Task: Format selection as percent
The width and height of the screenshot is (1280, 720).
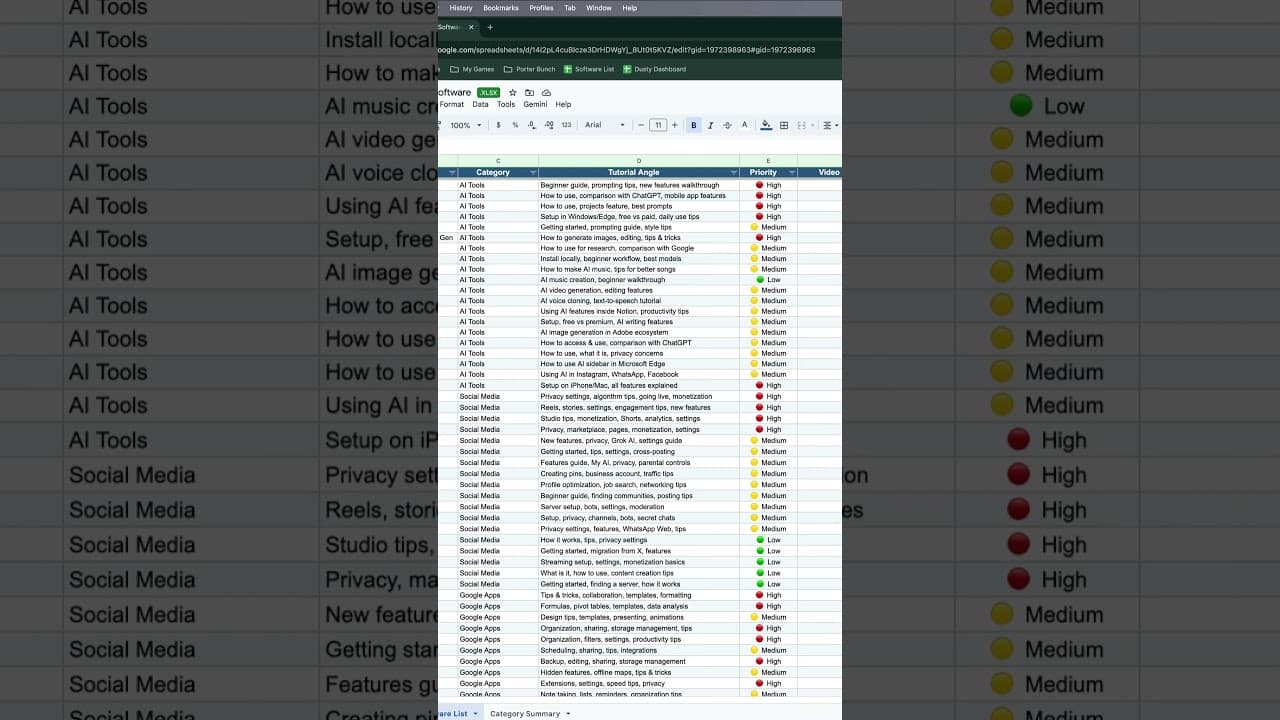Action: pos(515,125)
